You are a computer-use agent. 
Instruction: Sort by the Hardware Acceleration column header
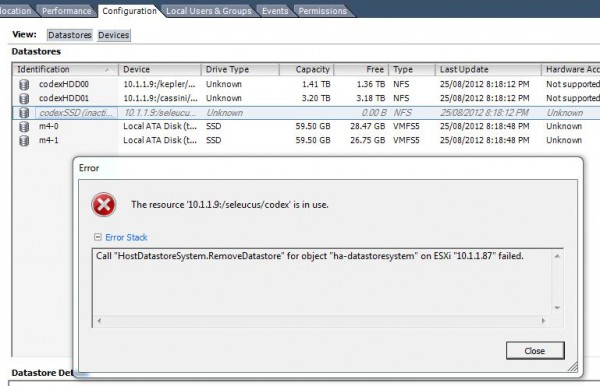click(571, 69)
